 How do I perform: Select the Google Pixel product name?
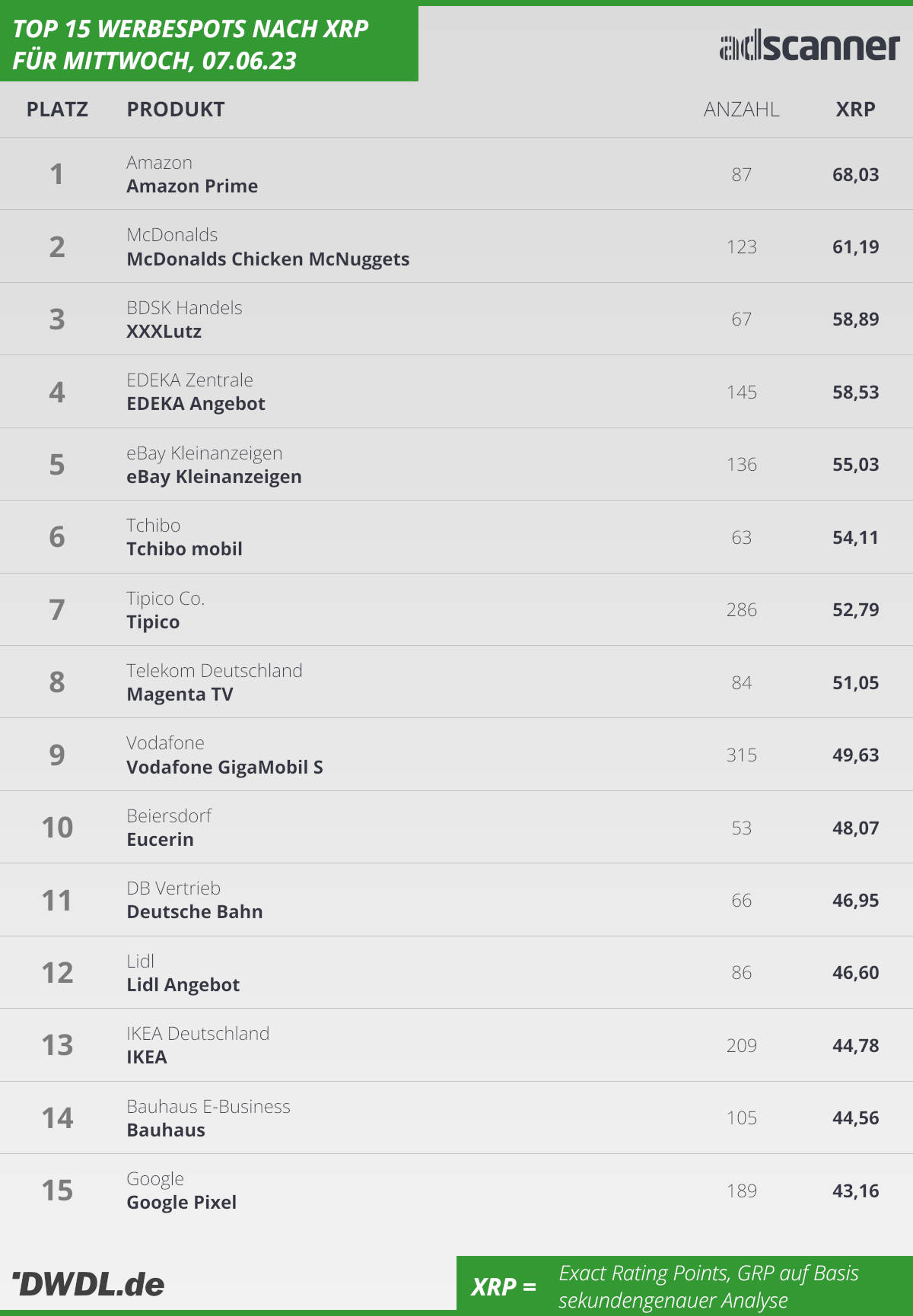181,1203
